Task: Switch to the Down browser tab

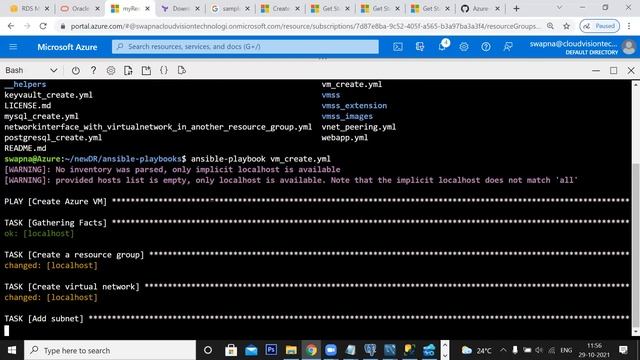Action: (180, 8)
